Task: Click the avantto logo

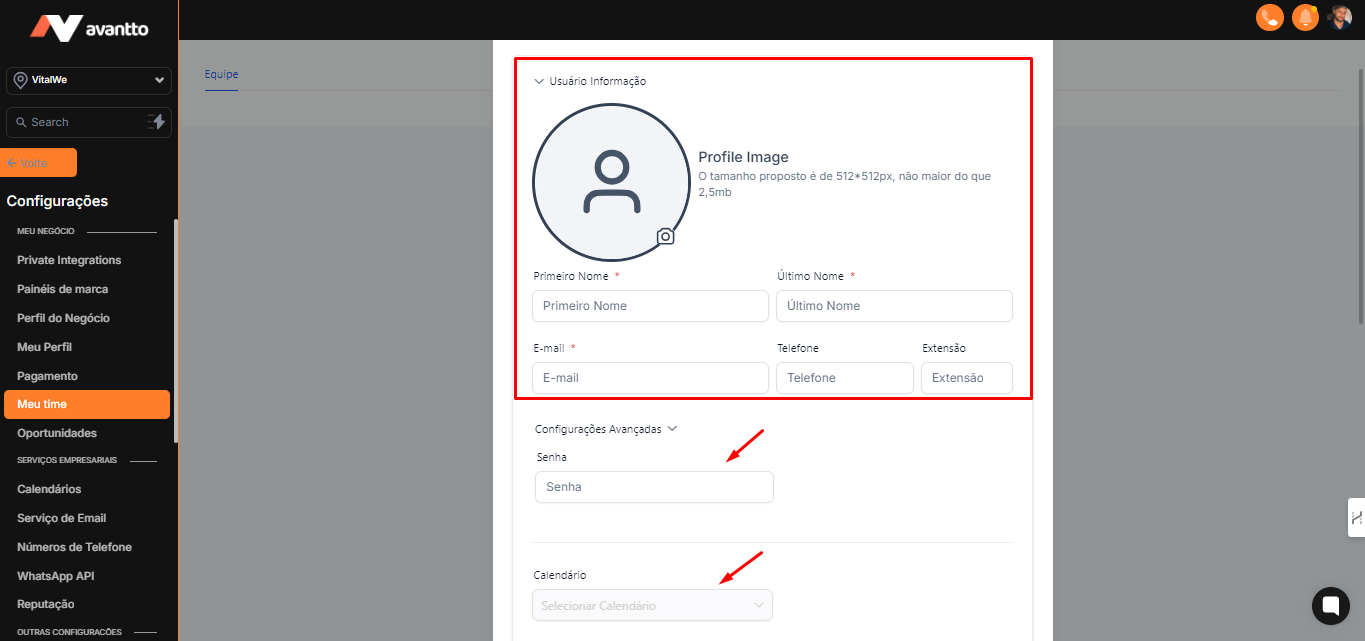Action: coord(89,27)
